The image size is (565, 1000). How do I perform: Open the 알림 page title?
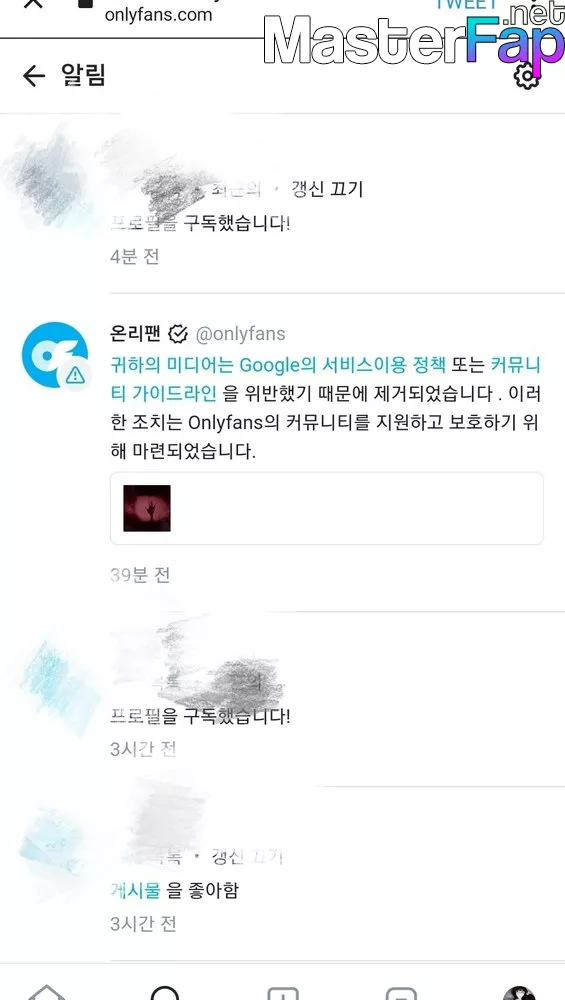point(83,75)
